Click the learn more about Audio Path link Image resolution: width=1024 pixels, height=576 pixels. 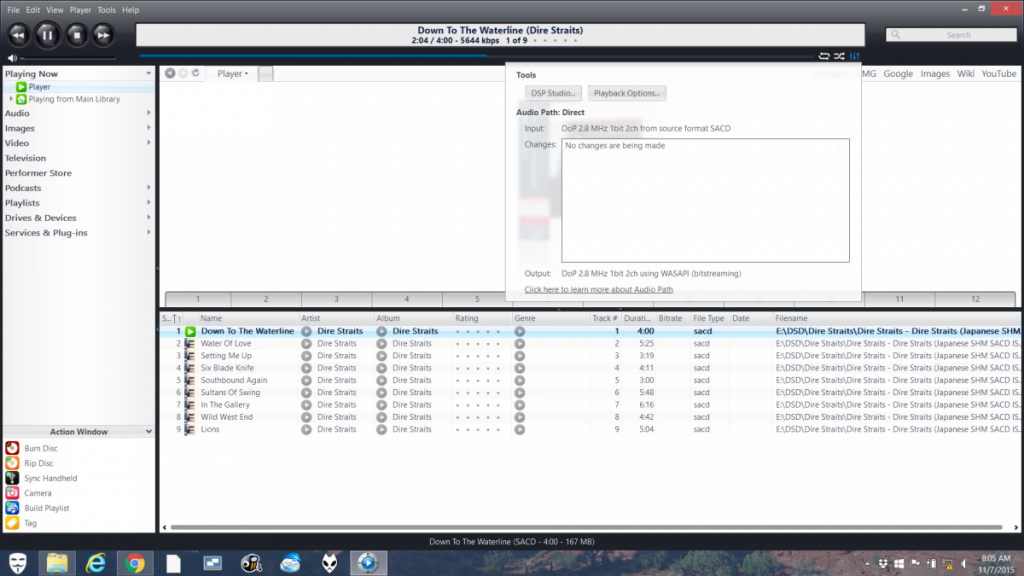[x=598, y=289]
